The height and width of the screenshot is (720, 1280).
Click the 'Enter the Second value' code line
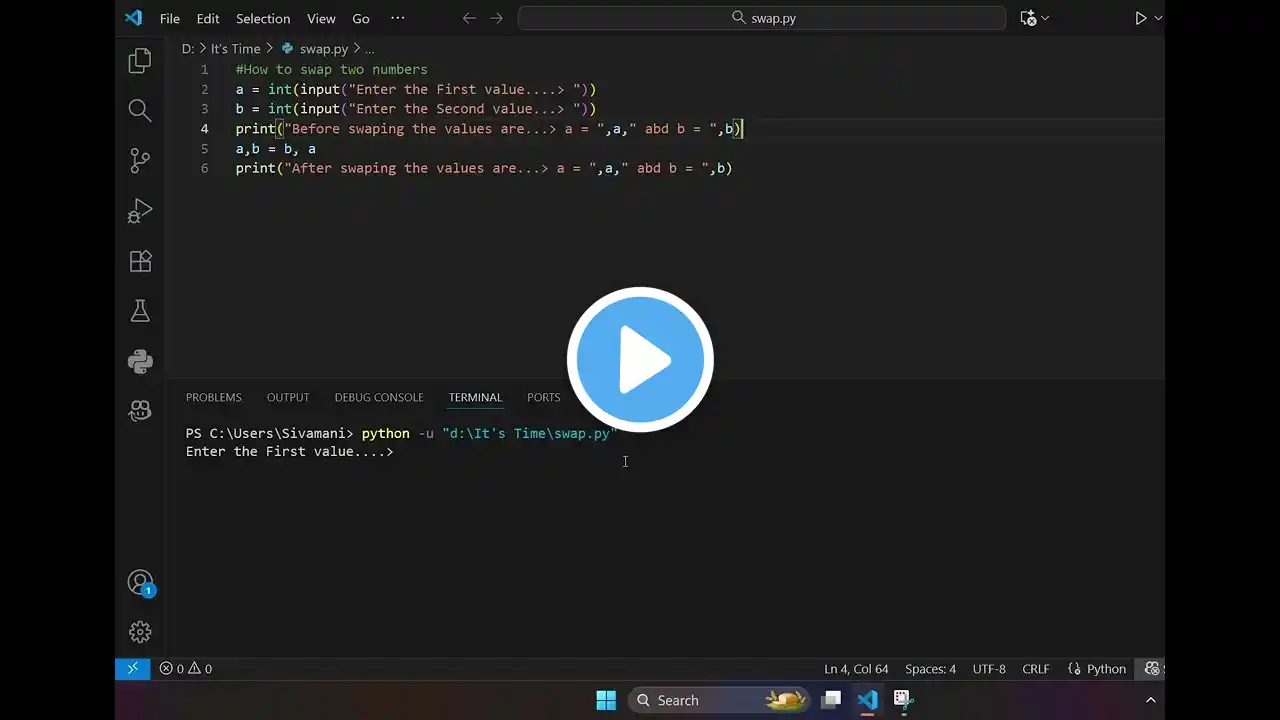[416, 109]
